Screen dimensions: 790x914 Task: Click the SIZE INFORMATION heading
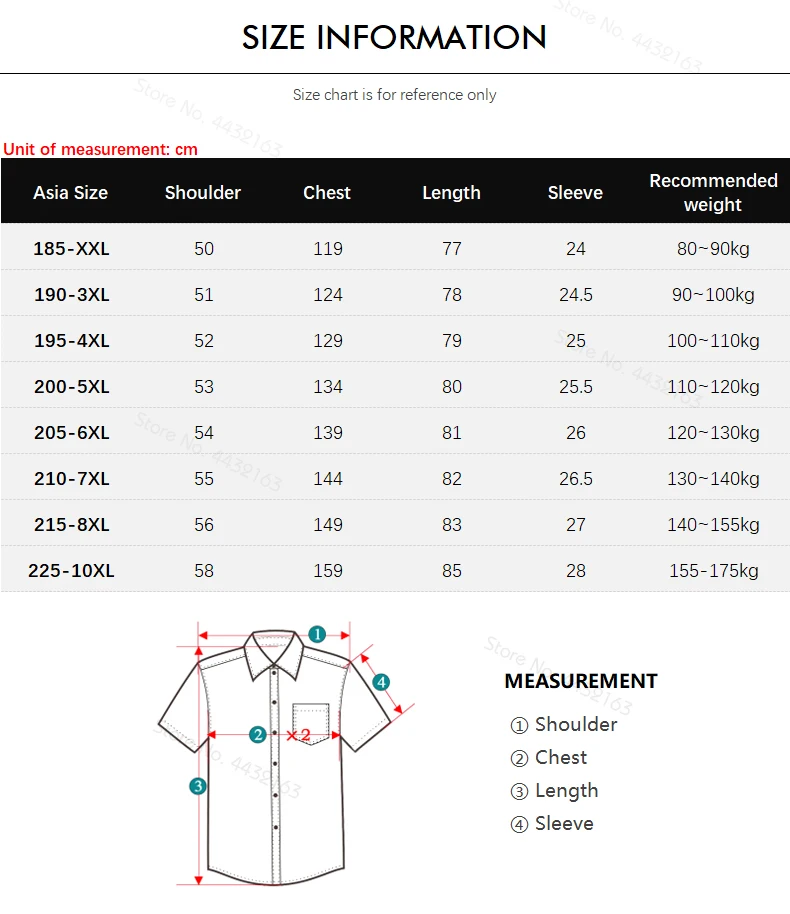click(x=394, y=38)
